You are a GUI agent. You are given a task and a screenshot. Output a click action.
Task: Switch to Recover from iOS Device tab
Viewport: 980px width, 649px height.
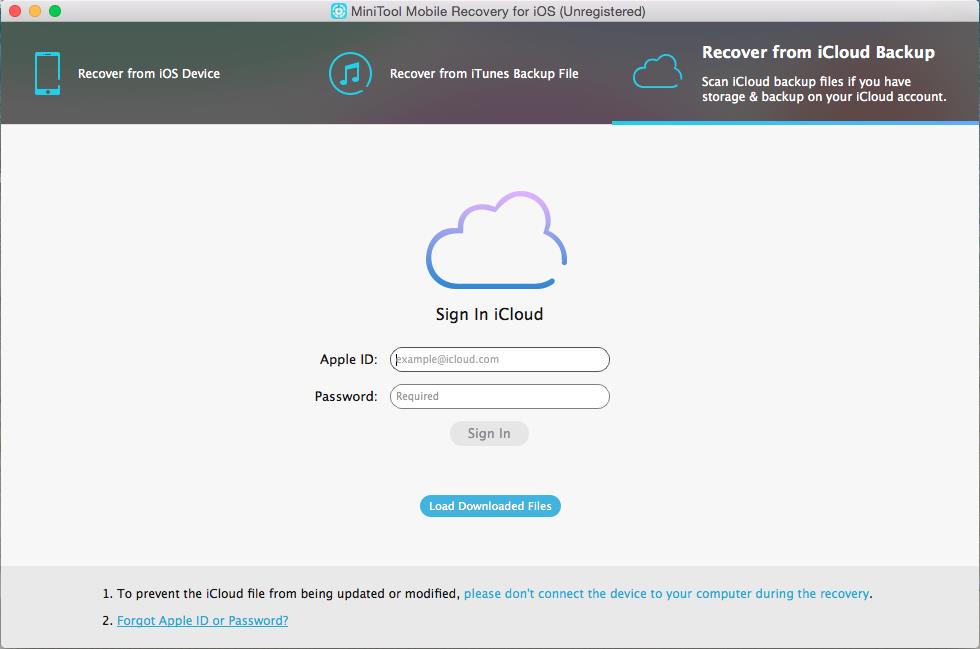[149, 74]
